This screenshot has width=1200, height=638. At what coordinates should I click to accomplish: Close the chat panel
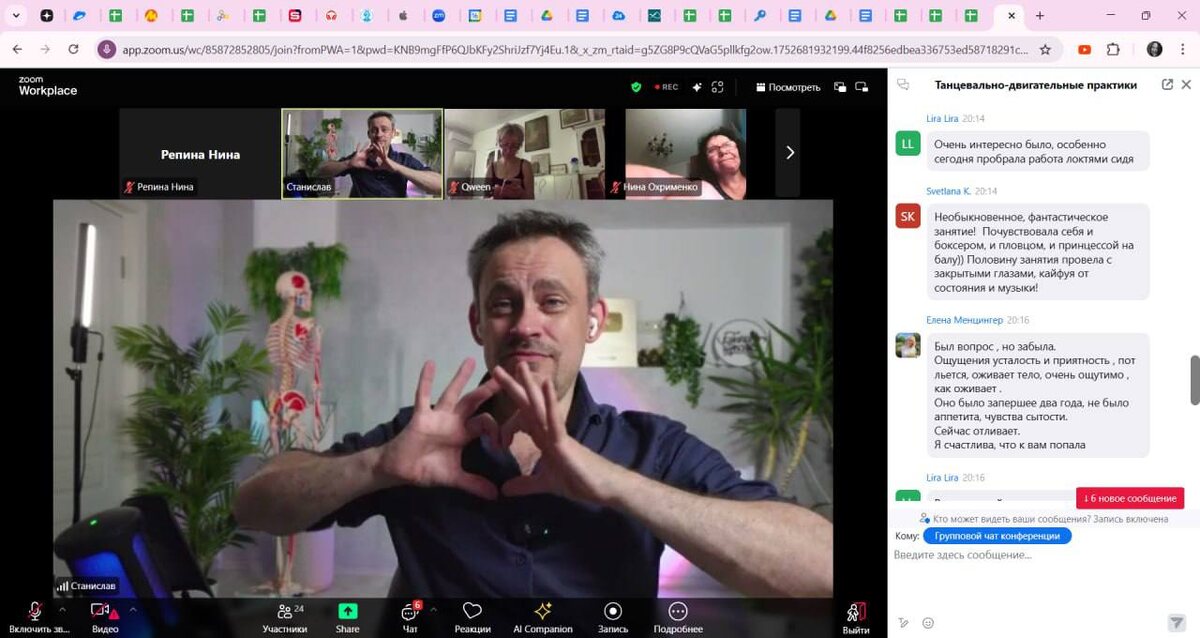1186,85
